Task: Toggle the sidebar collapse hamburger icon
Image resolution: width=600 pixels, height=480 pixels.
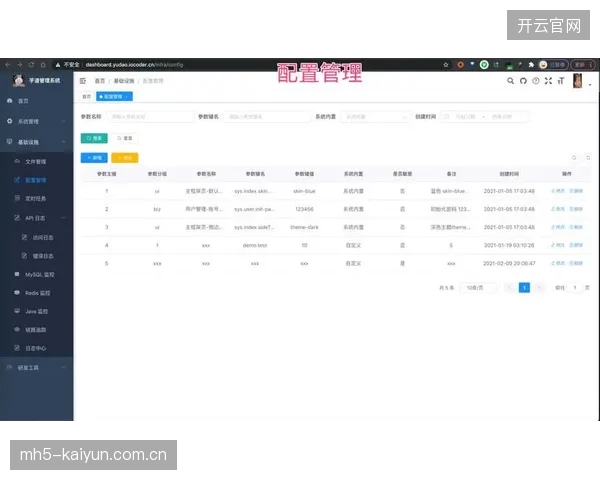Action: pyautogui.click(x=83, y=81)
